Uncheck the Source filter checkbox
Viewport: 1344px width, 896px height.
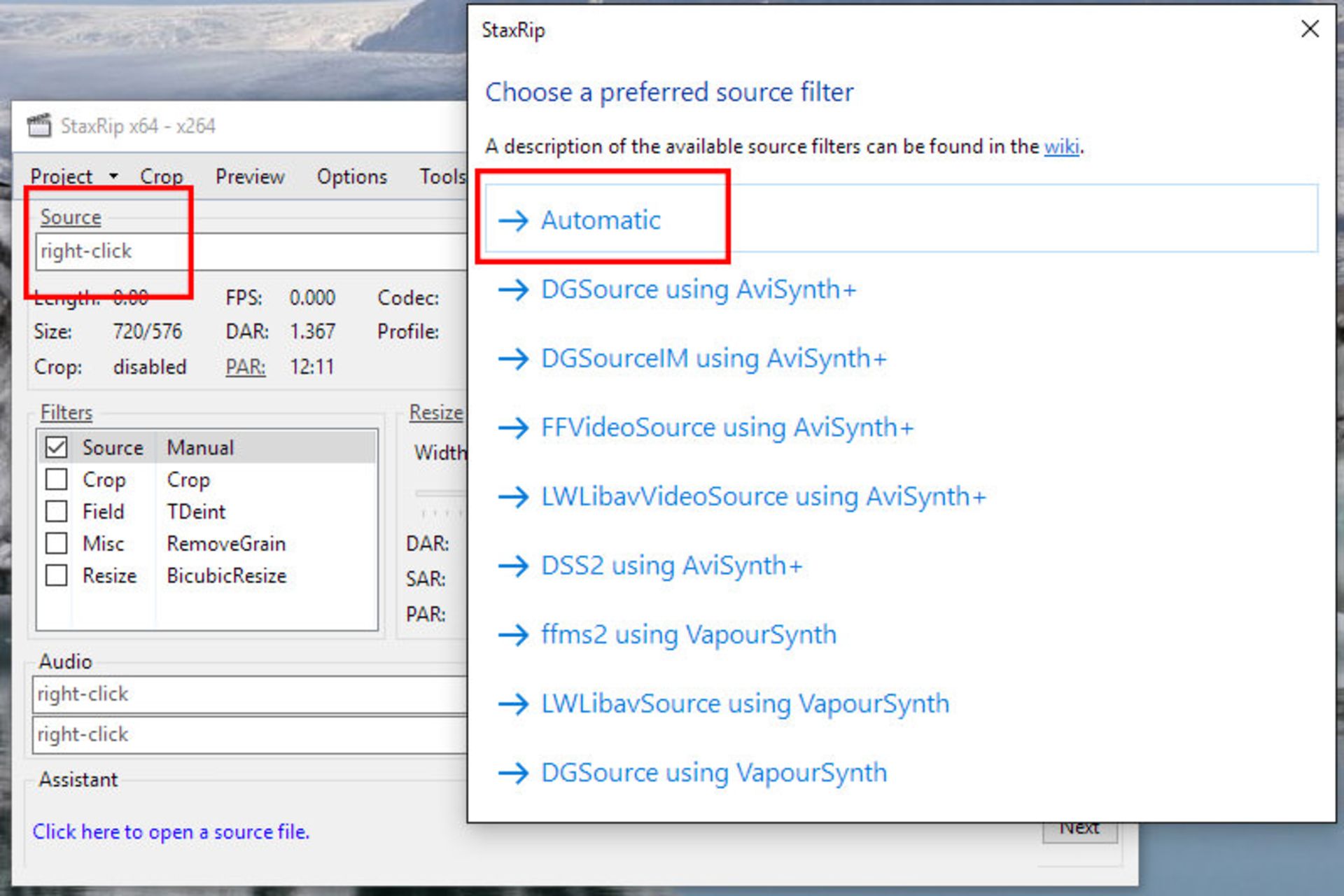pyautogui.click(x=56, y=447)
